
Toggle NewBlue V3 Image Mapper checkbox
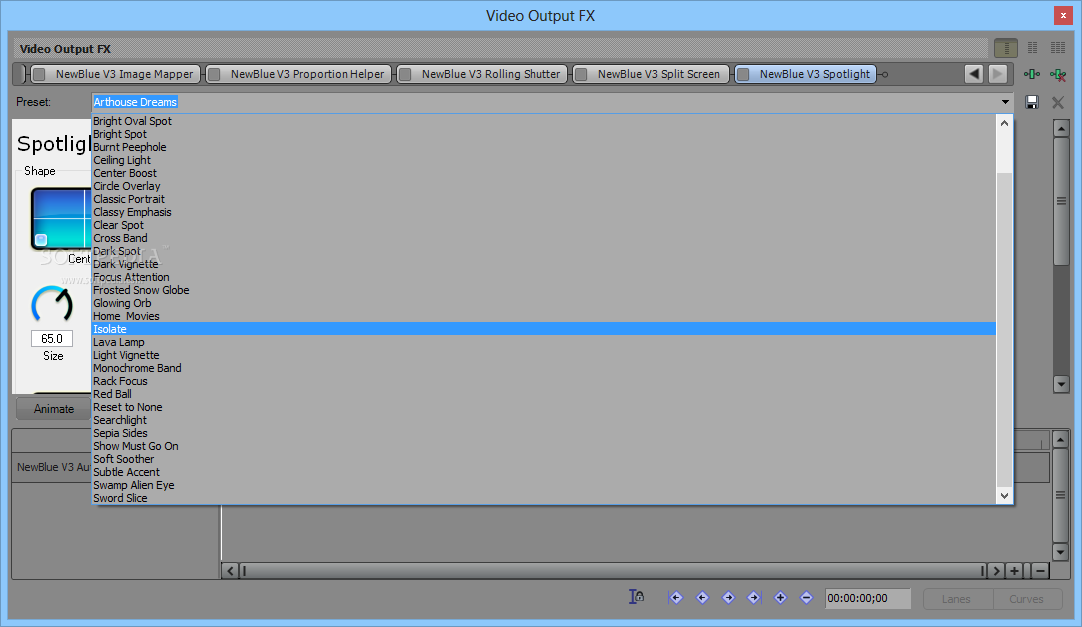click(39, 74)
